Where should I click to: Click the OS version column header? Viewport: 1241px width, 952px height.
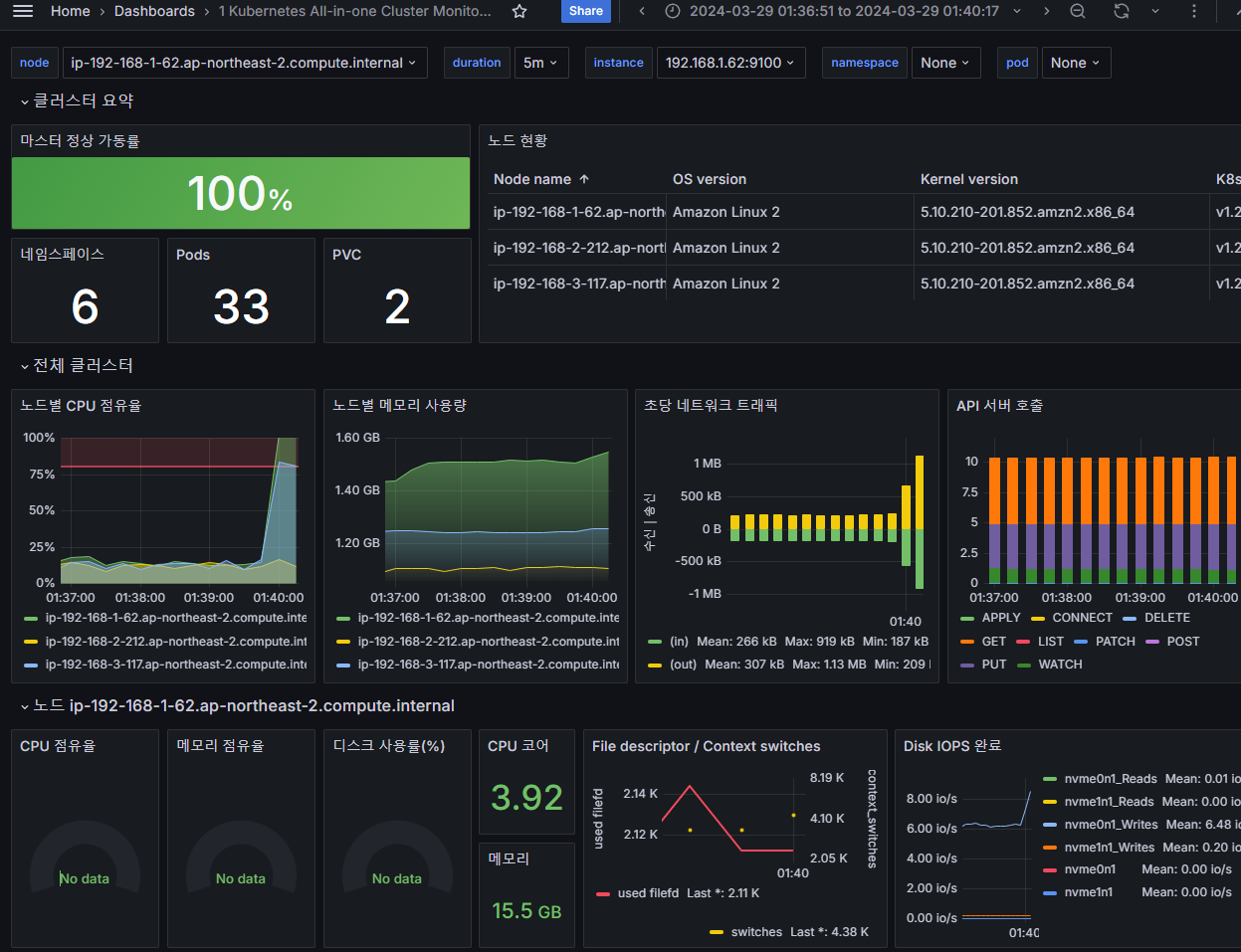point(710,179)
